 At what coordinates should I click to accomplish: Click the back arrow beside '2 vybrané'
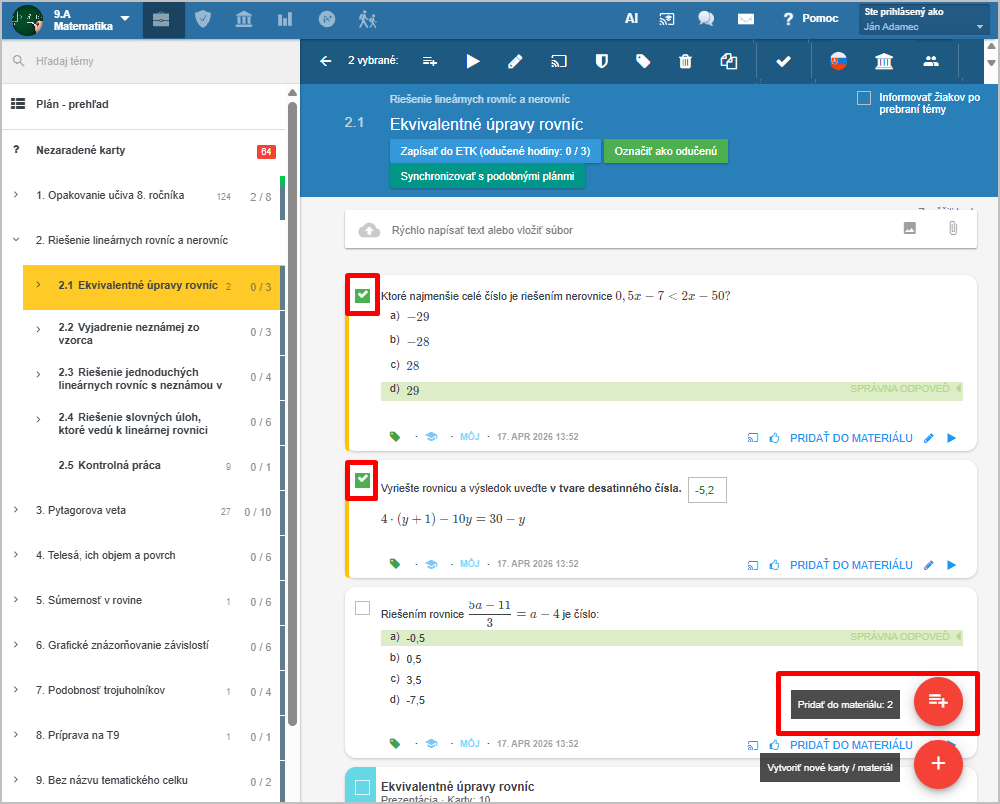[325, 61]
